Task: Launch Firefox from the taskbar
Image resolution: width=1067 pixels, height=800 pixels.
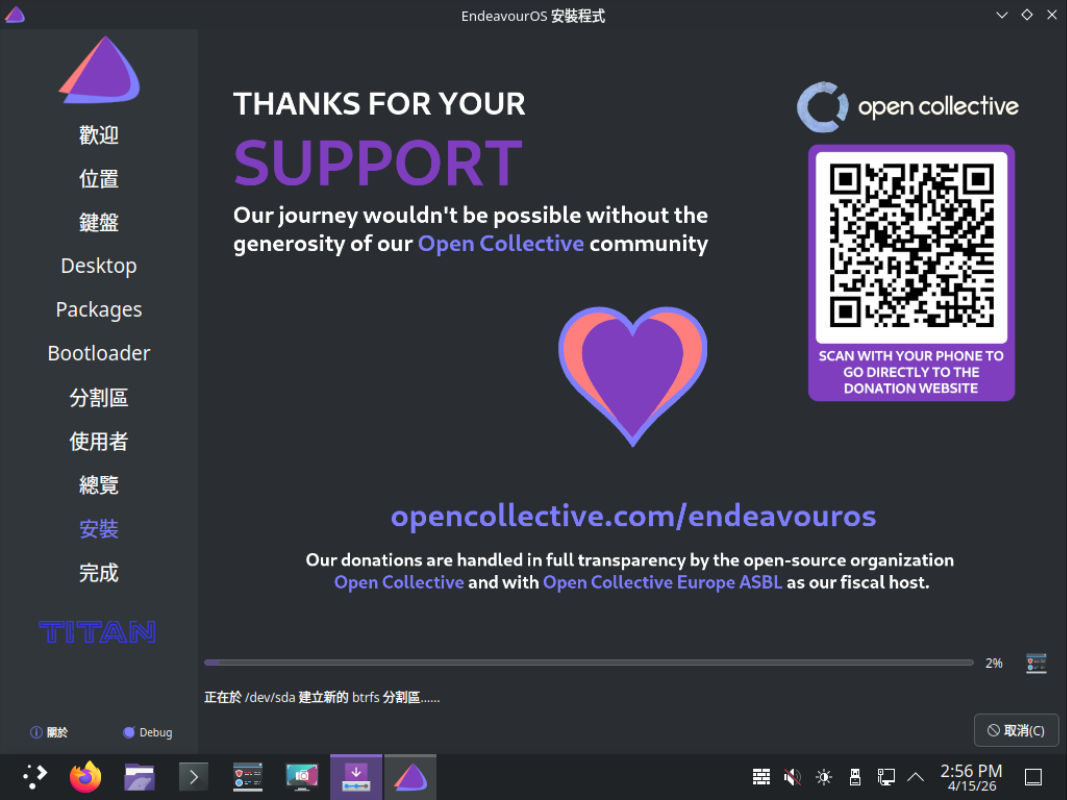Action: point(86,776)
